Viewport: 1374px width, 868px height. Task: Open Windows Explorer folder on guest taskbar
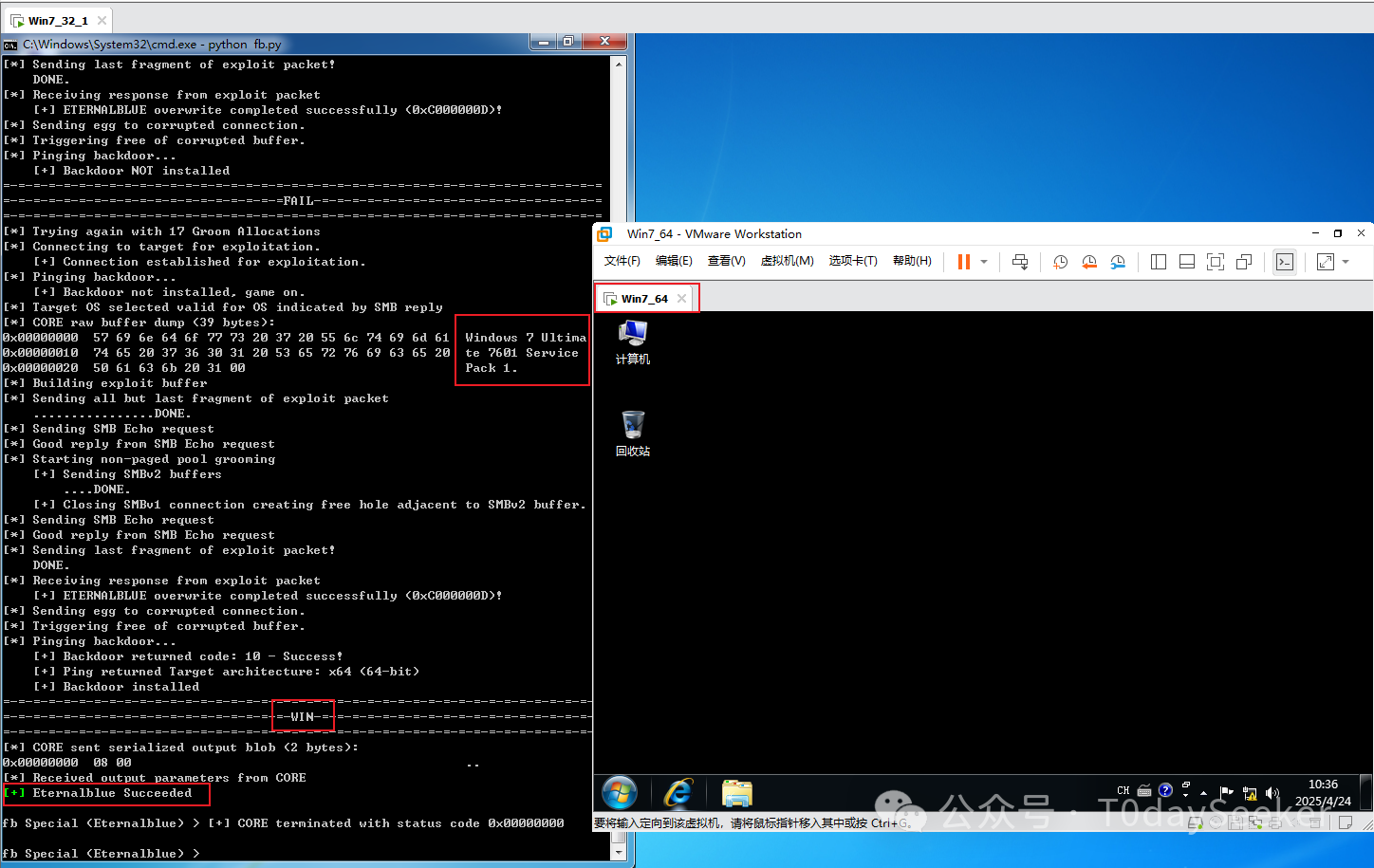(x=737, y=793)
